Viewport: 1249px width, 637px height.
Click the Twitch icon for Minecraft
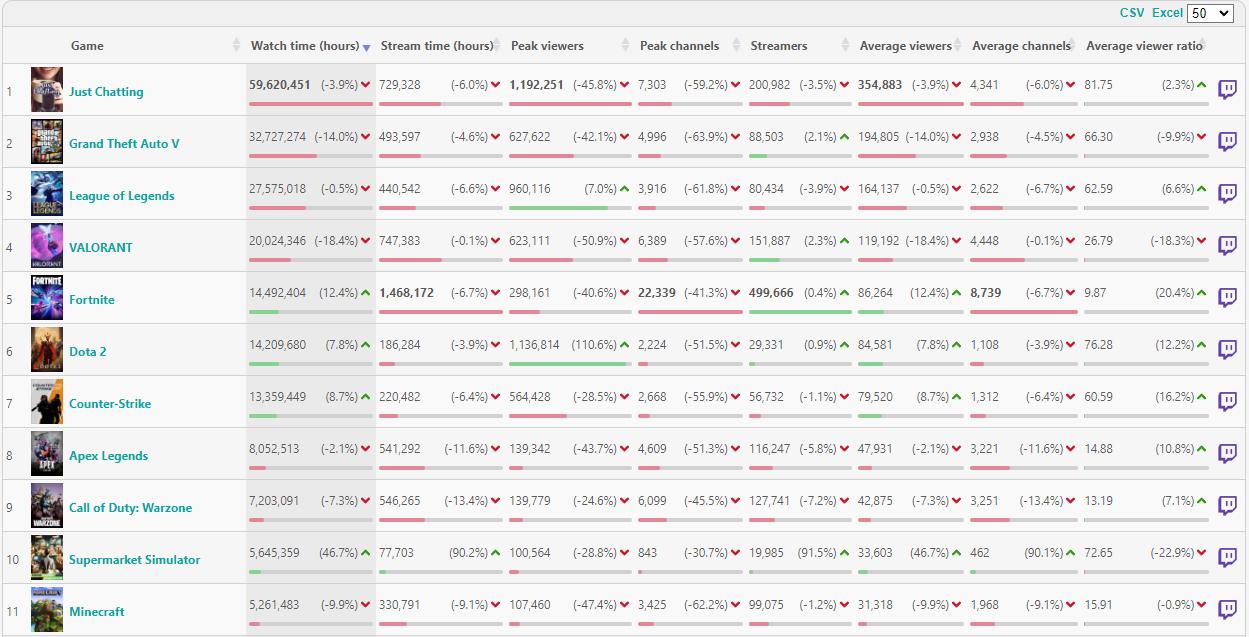tap(1227, 610)
